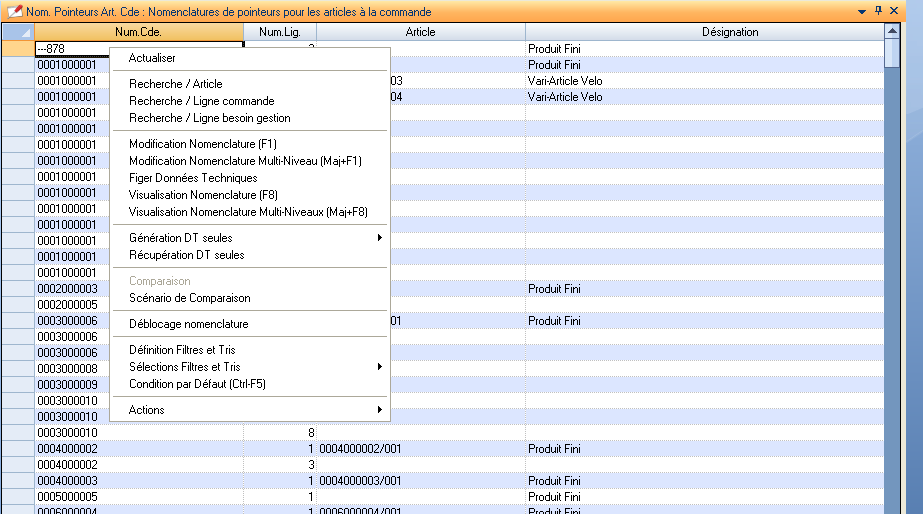Image resolution: width=923 pixels, height=514 pixels.
Task: Select the row selector grid corner cell
Action: point(17,32)
